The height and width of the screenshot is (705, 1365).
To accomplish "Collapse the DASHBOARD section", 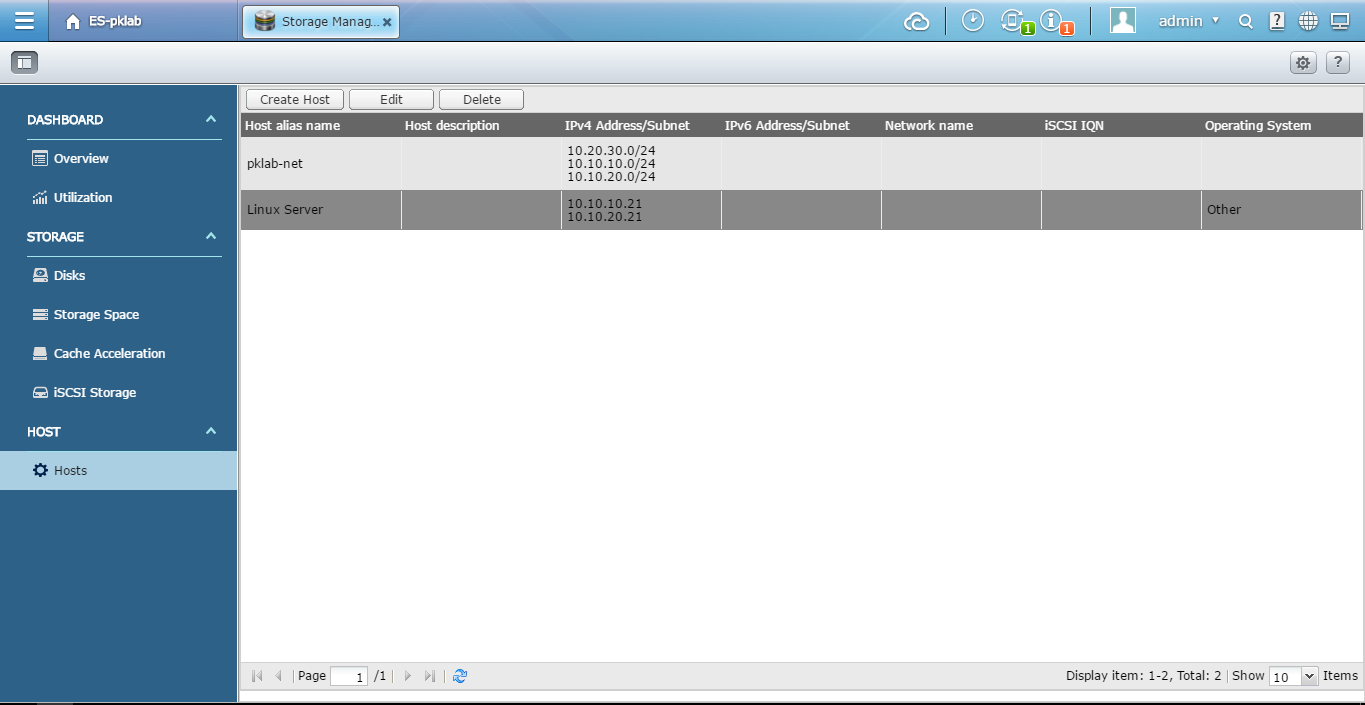I will 210,120.
